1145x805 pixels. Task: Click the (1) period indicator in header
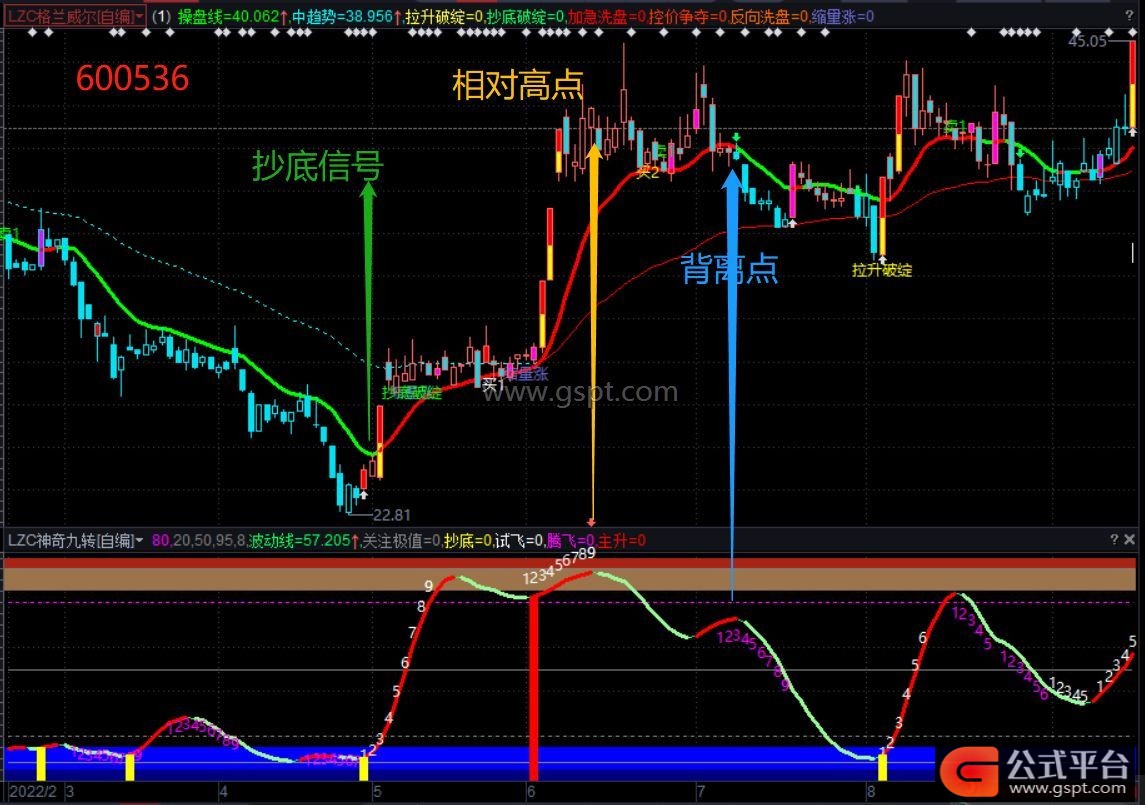(x=161, y=16)
